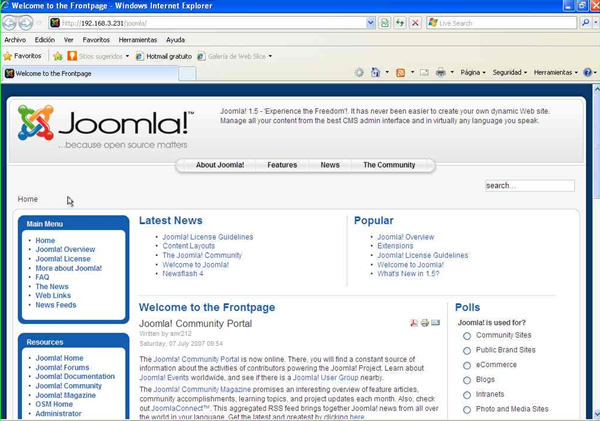Screen dimensions: 600x421
Task: Select the eCommerce poll option
Action: pyautogui.click(x=467, y=366)
